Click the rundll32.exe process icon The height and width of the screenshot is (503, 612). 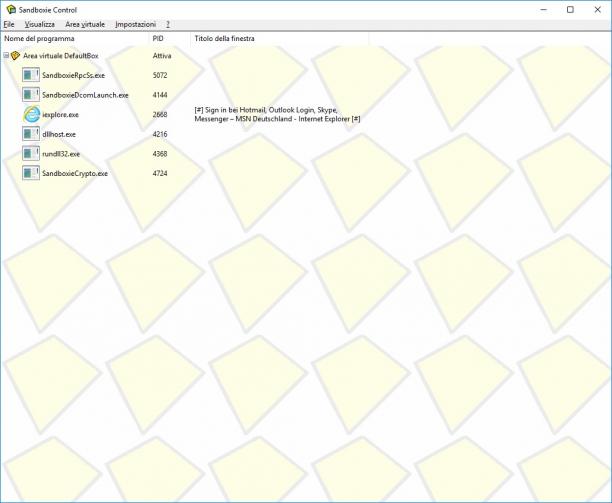(31, 153)
